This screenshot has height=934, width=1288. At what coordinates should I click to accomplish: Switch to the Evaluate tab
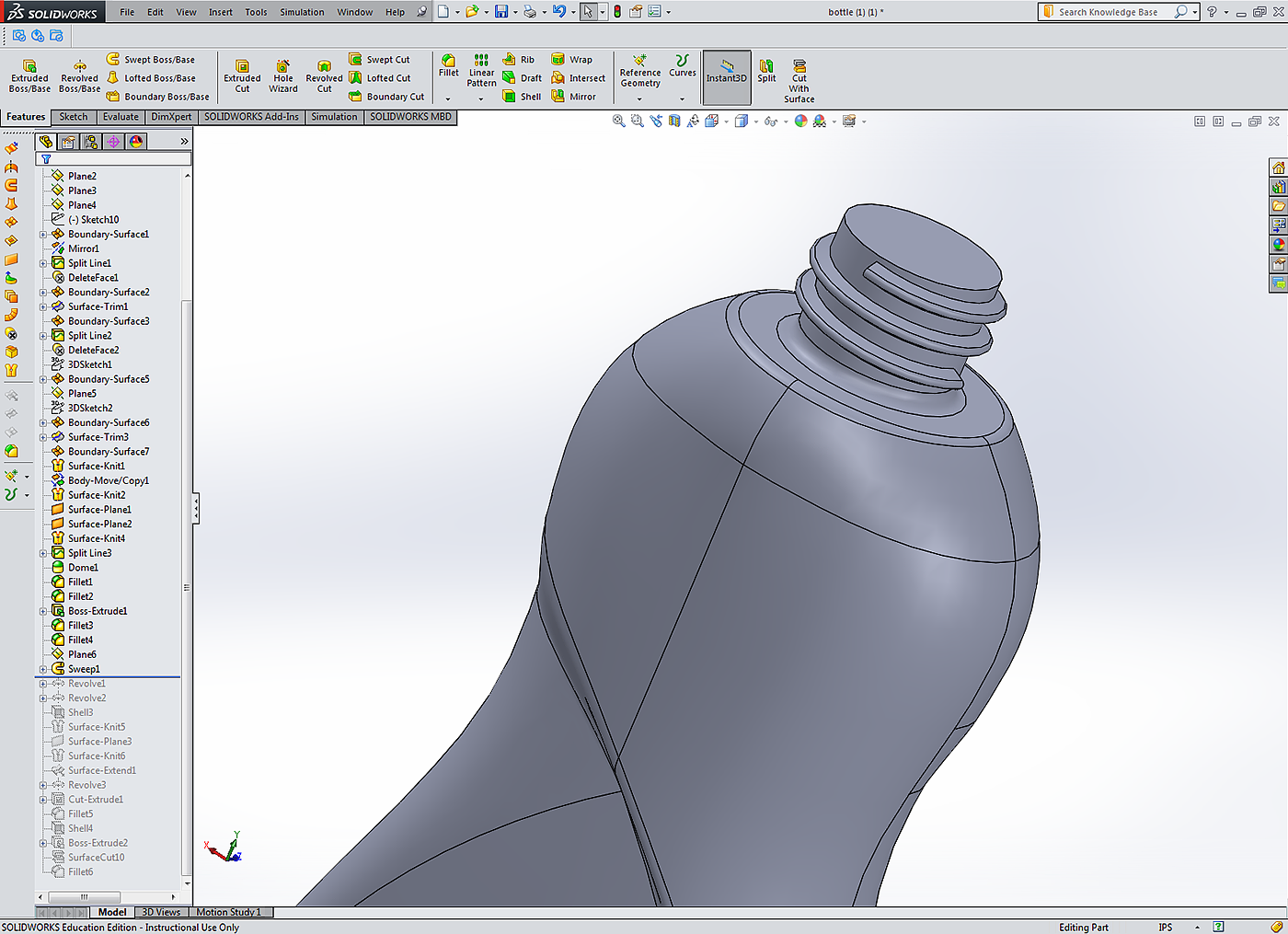pos(121,117)
